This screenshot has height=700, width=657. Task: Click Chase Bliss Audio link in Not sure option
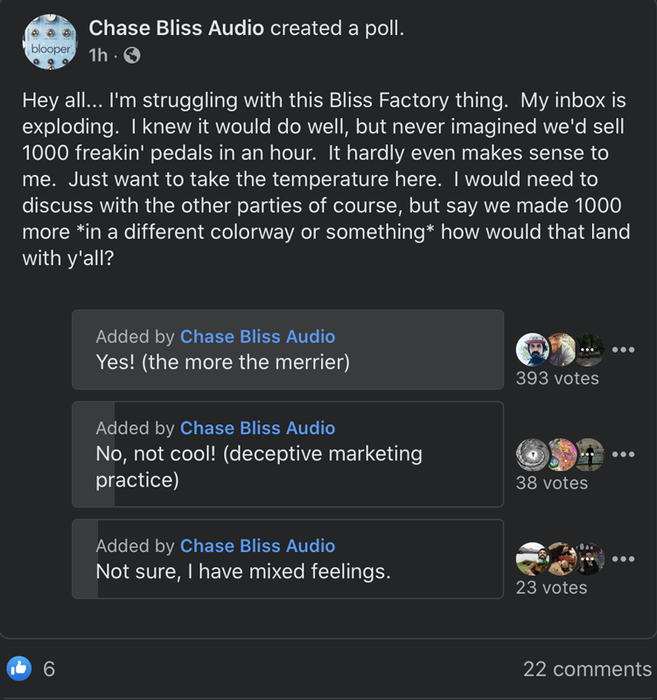257,546
